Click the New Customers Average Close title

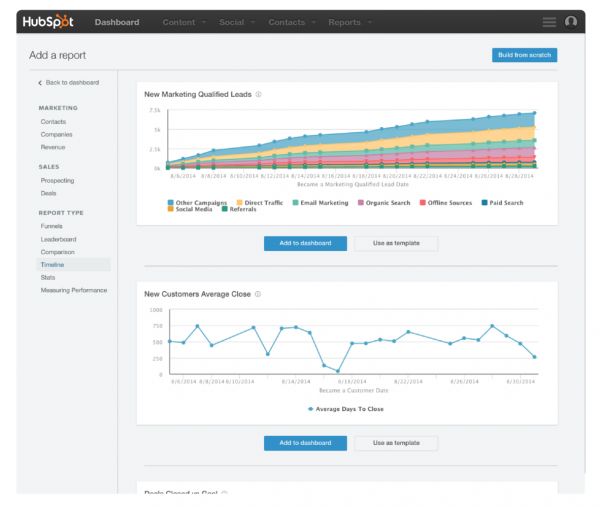click(197, 294)
